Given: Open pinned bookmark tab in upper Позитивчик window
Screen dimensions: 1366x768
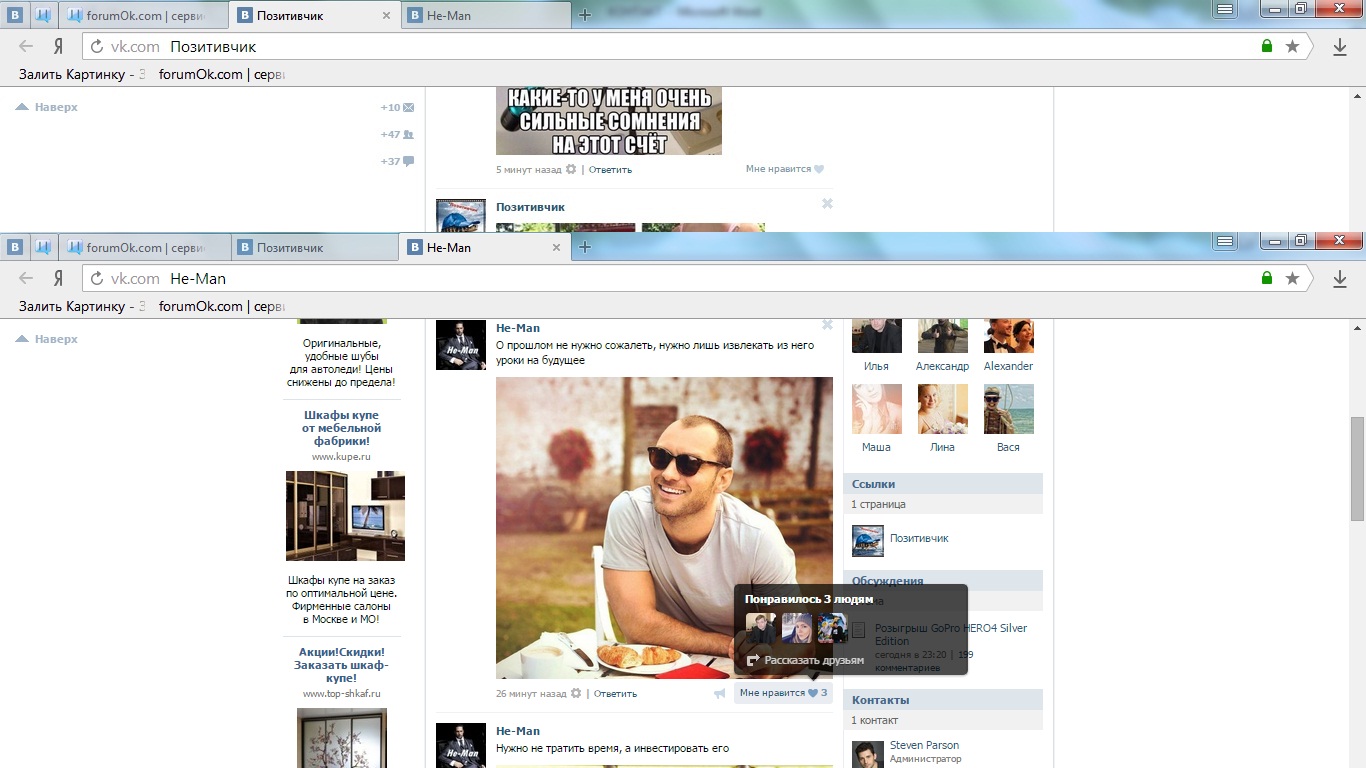Looking at the screenshot, I should click(43, 15).
